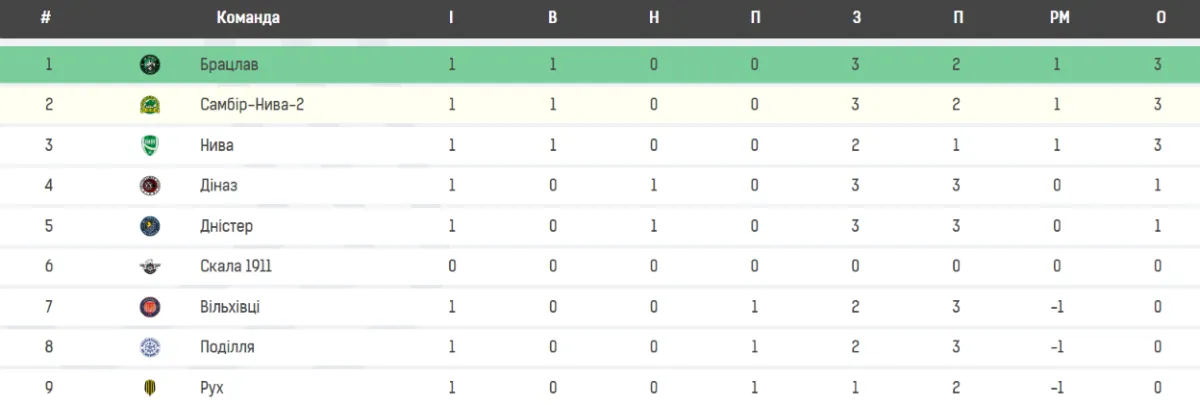Select the Команда column header
Screen dimensions: 1200x405
click(x=248, y=18)
